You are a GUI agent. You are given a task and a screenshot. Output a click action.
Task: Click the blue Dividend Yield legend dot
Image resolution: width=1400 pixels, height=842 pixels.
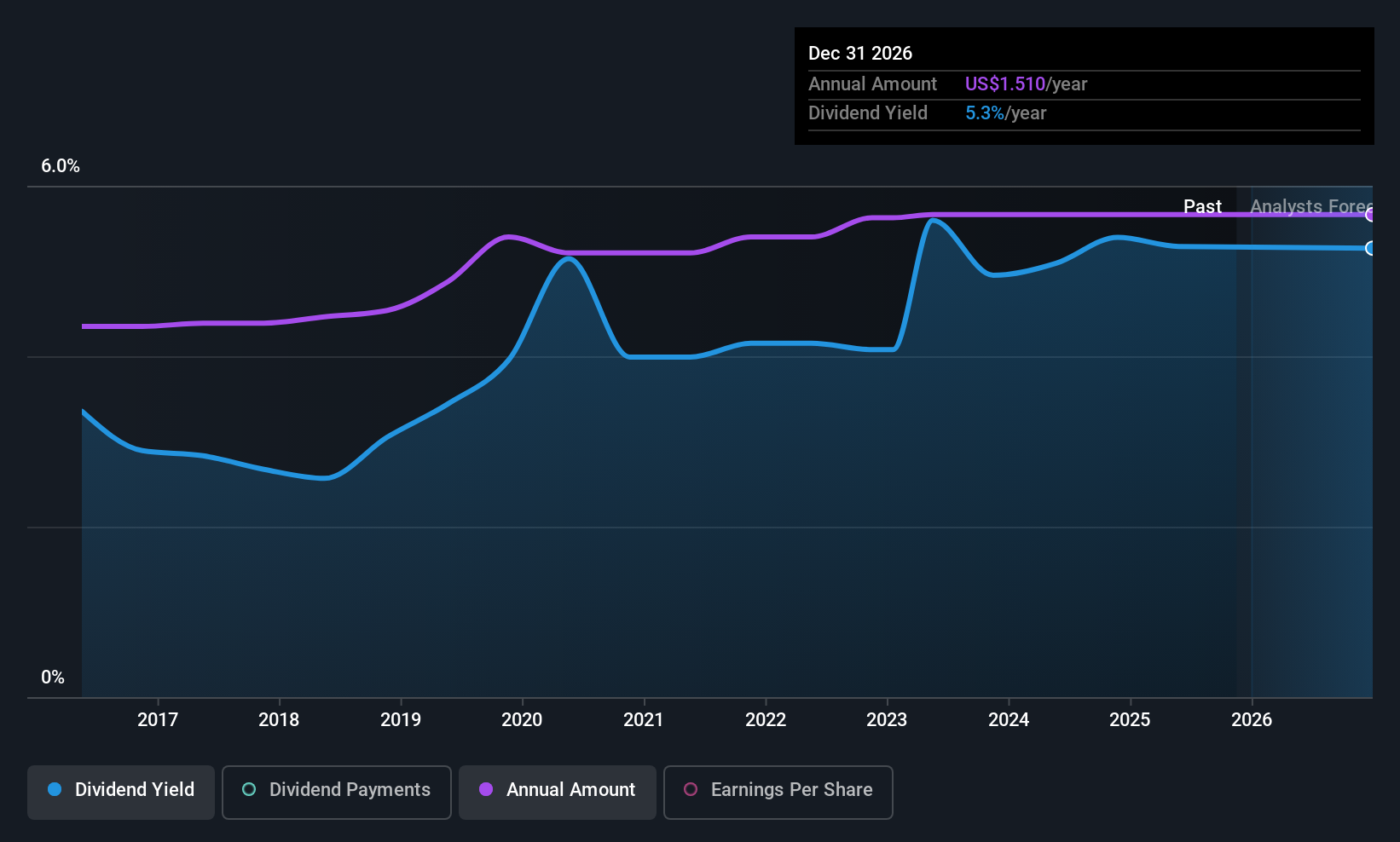(55, 789)
